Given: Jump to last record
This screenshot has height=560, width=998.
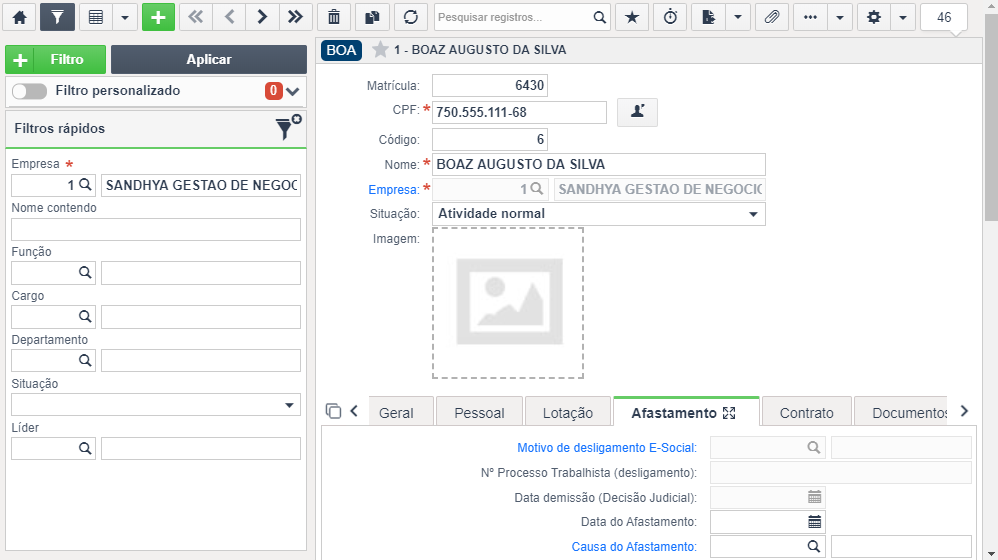Looking at the screenshot, I should click(x=295, y=17).
